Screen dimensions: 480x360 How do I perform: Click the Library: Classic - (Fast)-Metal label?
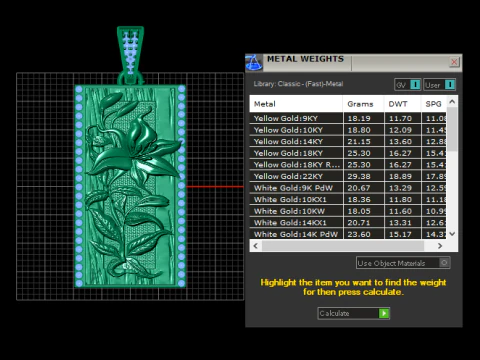coord(298,84)
